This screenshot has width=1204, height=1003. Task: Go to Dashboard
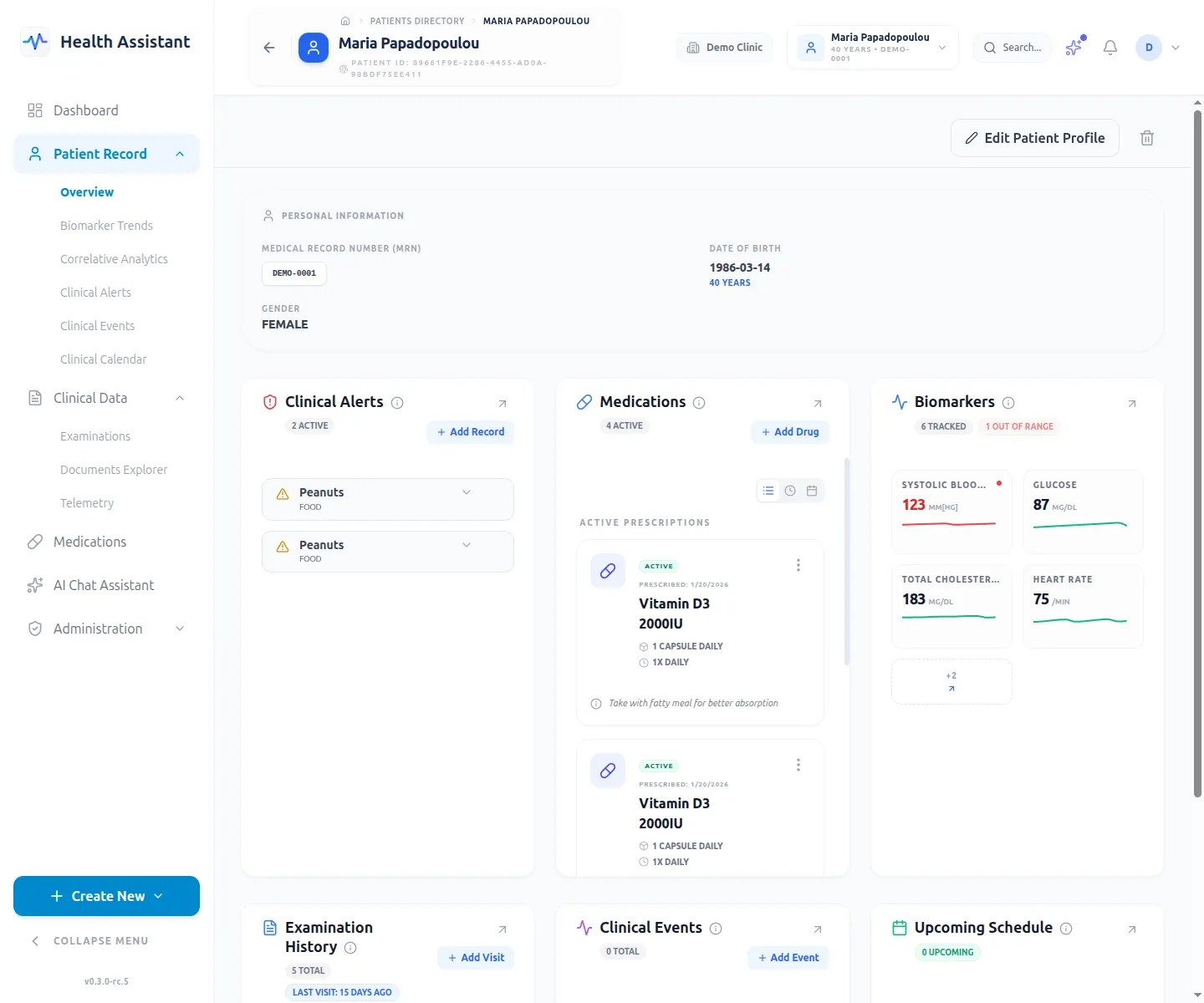point(106,110)
